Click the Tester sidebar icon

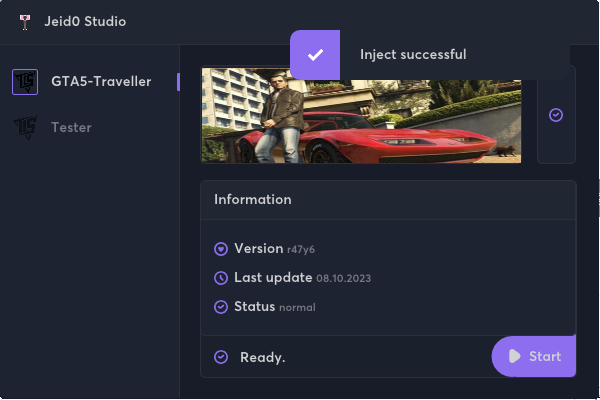pyautogui.click(x=25, y=127)
